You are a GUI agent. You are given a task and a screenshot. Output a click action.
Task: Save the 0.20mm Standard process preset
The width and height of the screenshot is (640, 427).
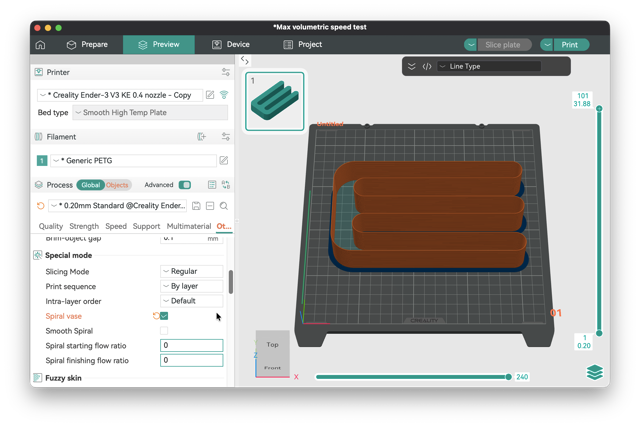196,206
